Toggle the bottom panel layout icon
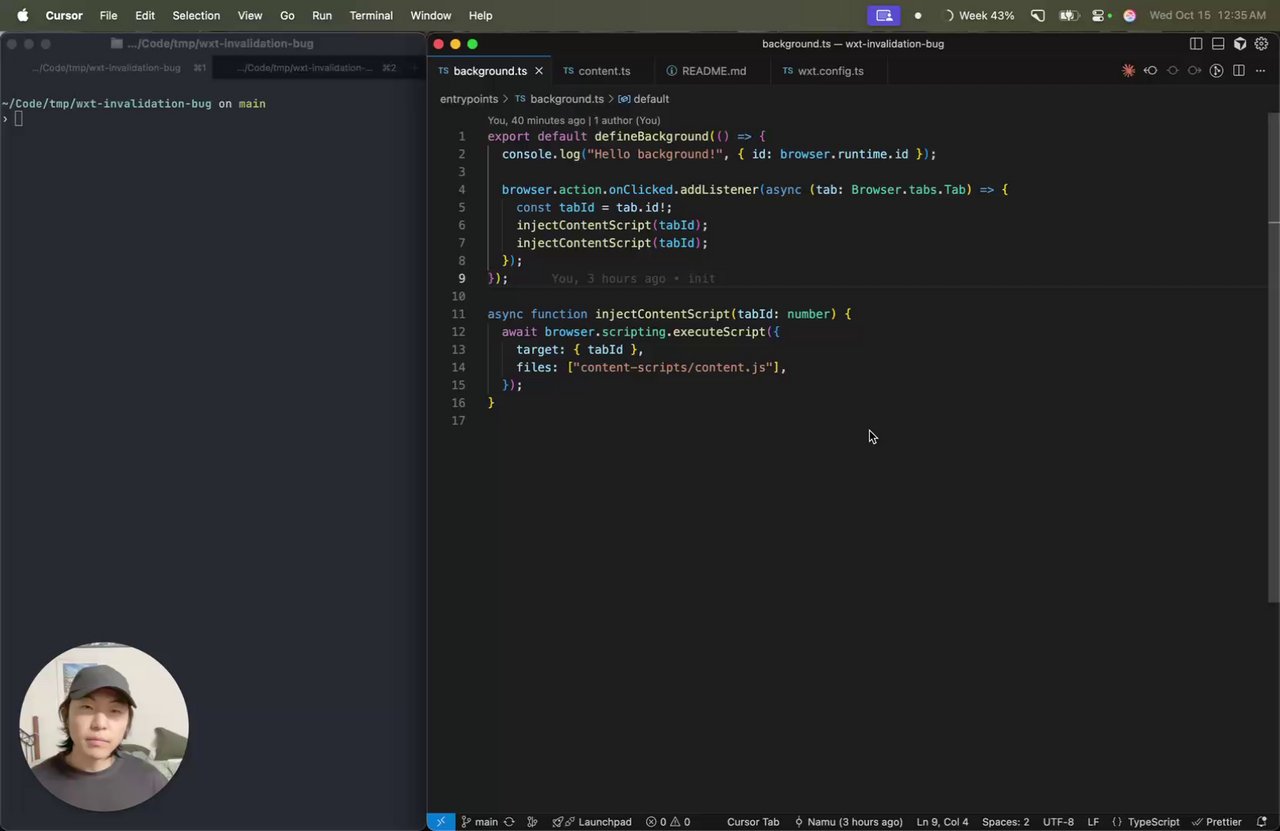 1218,44
